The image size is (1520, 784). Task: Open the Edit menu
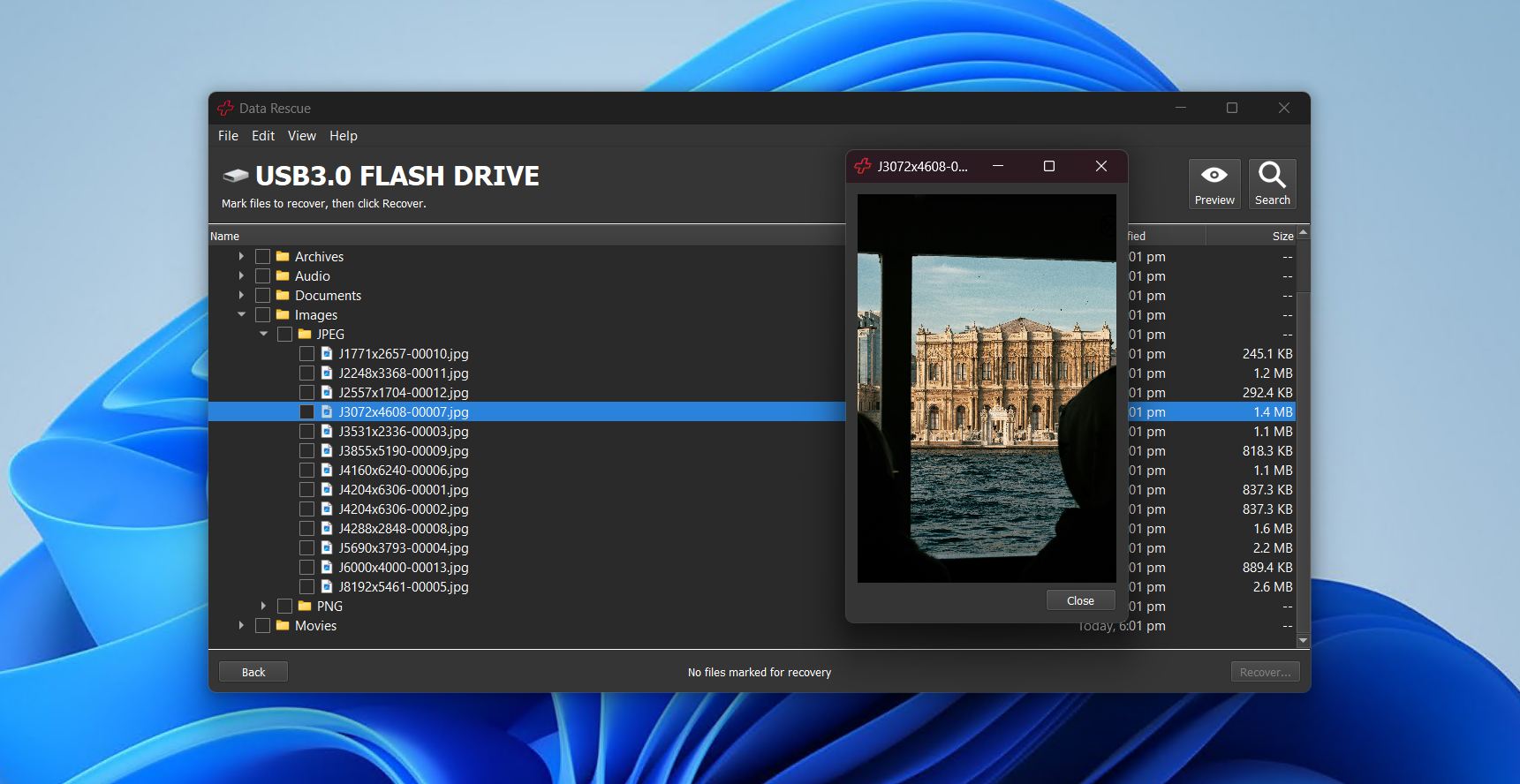point(263,136)
